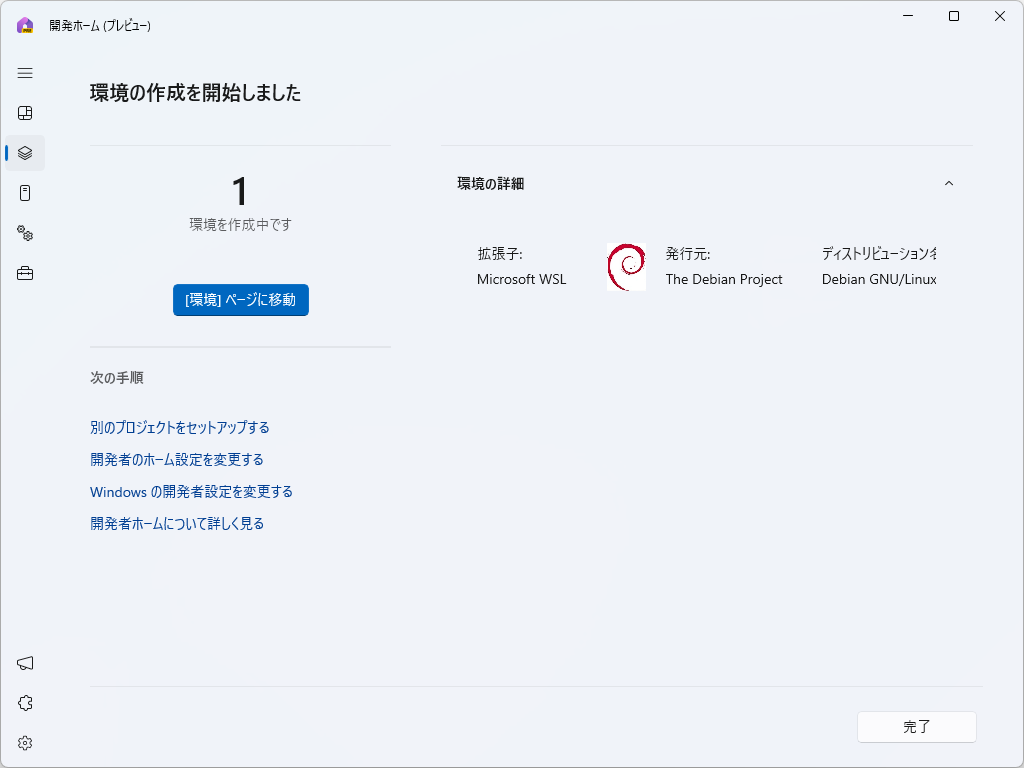Select the The Debian Project publisher text
The height and width of the screenshot is (768, 1024).
(724, 279)
